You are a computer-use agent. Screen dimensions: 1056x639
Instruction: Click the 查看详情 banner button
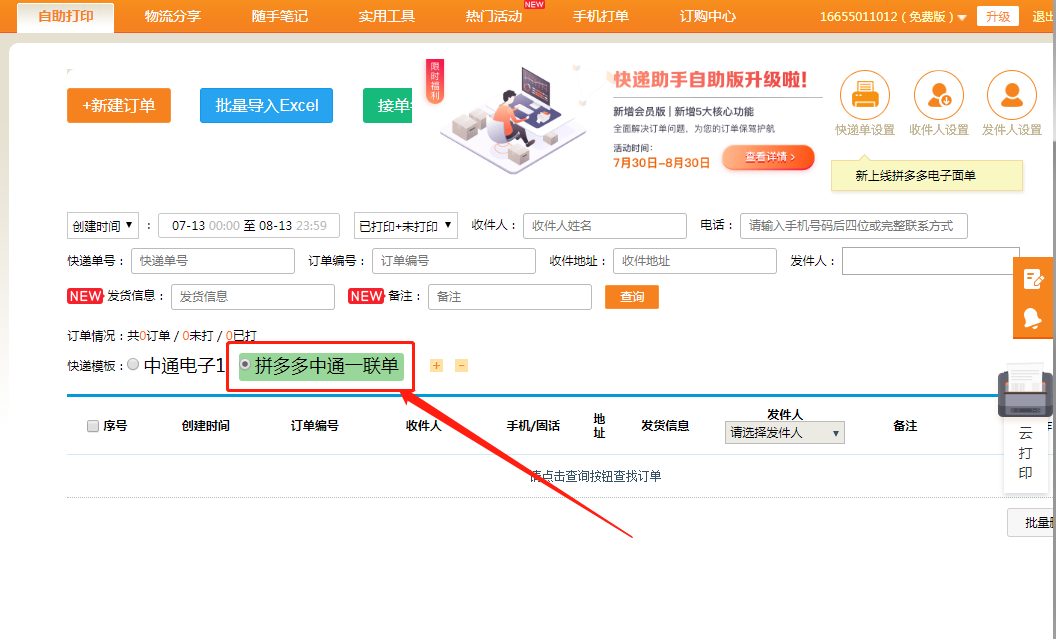tap(768, 157)
